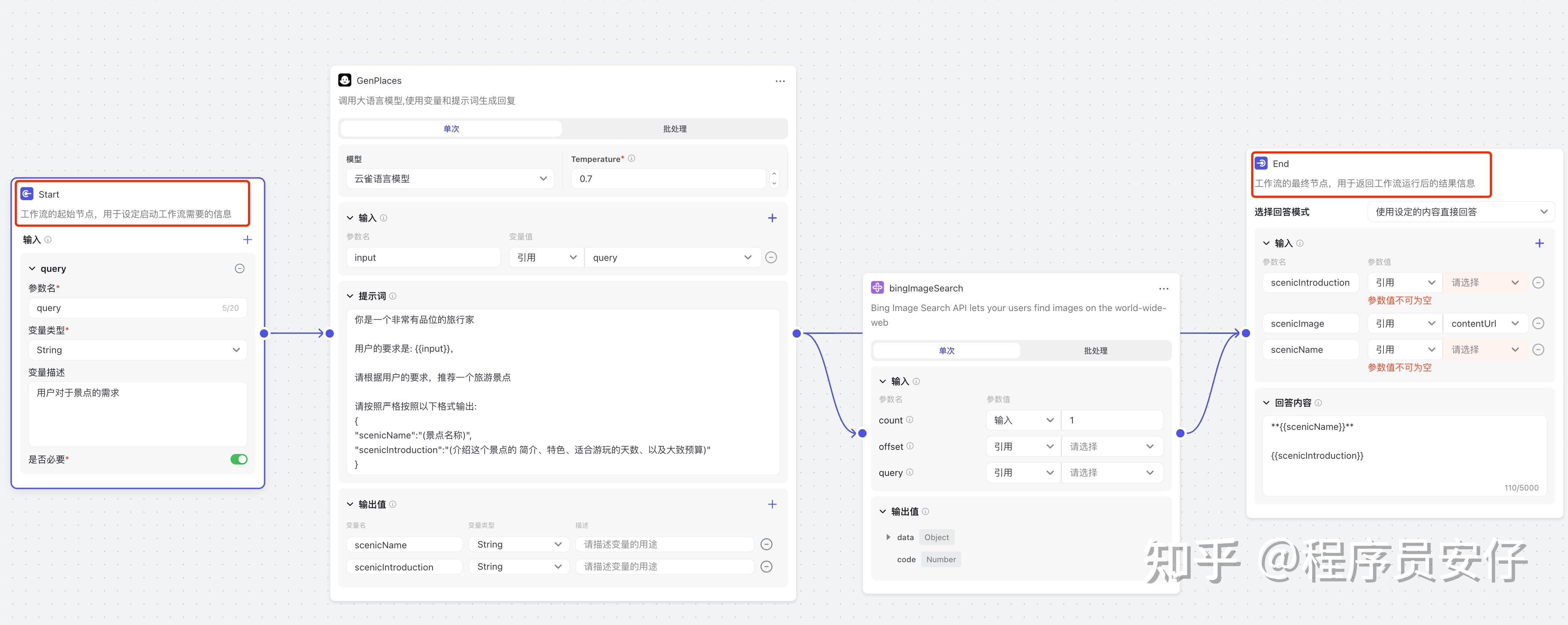Increase the Temperature stepper value

[x=774, y=173]
